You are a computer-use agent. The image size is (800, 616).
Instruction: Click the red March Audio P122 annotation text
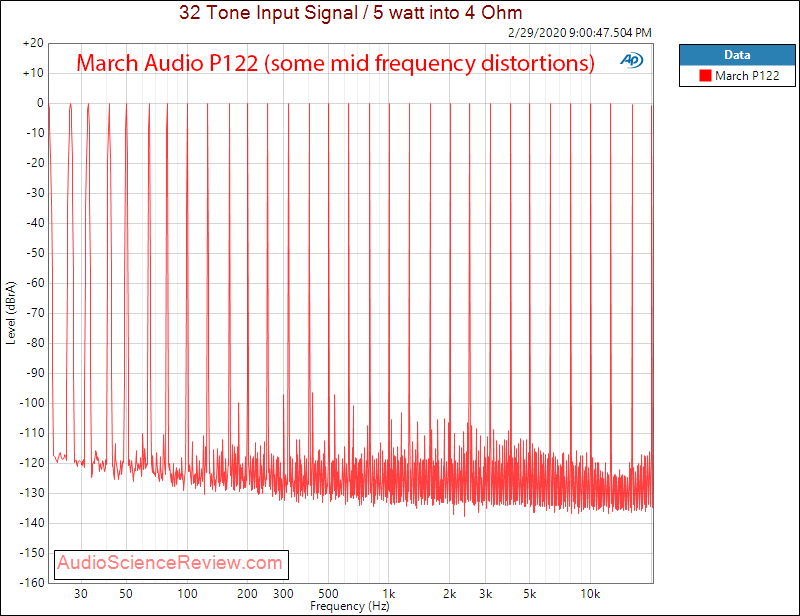tap(335, 63)
